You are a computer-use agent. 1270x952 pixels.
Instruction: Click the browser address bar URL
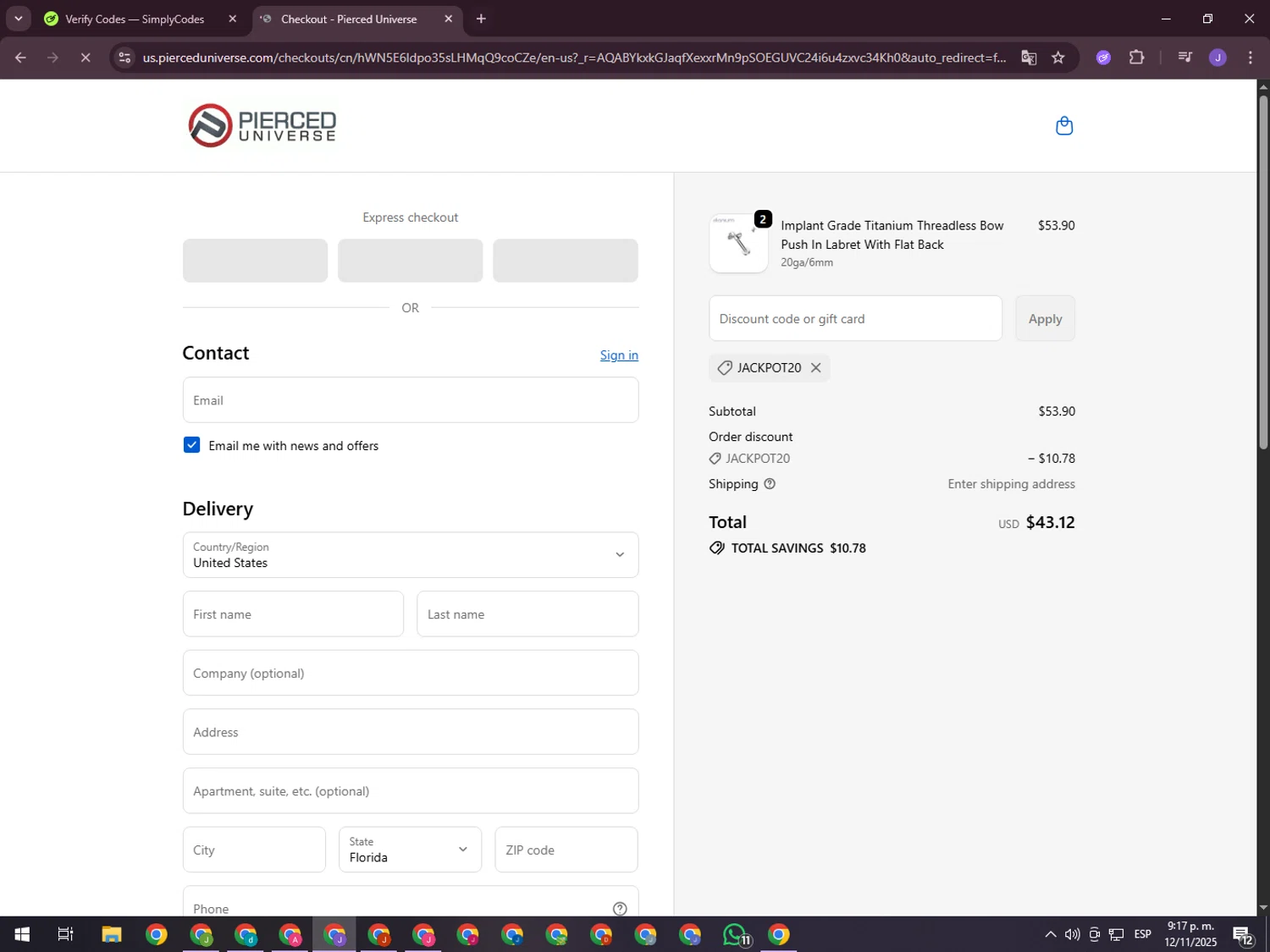[574, 58]
